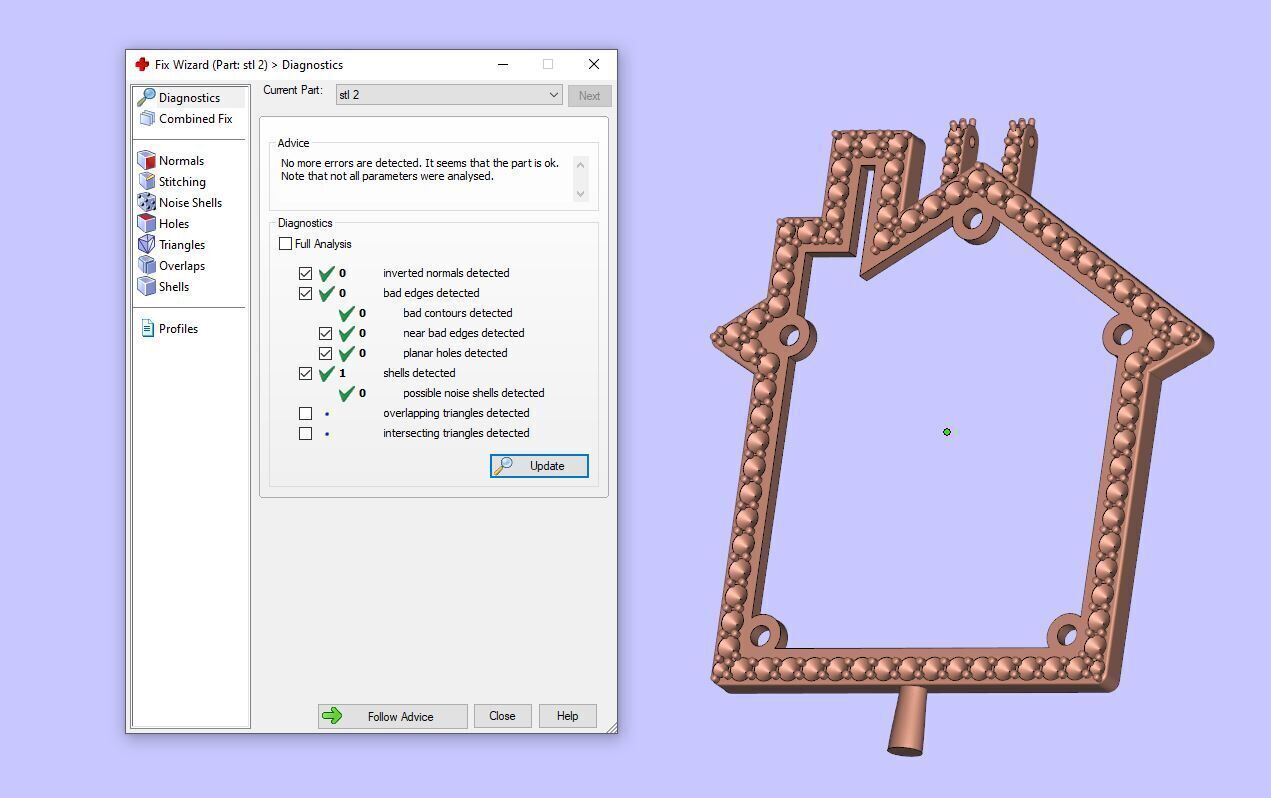Viewport: 1271px width, 798px height.
Task: Click the green origin marker in viewport
Action: coord(947,432)
